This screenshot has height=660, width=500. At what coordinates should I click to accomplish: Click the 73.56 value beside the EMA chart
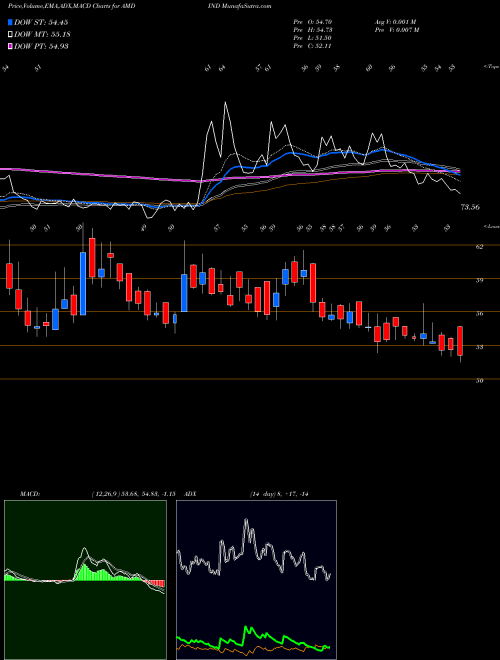coord(471,207)
